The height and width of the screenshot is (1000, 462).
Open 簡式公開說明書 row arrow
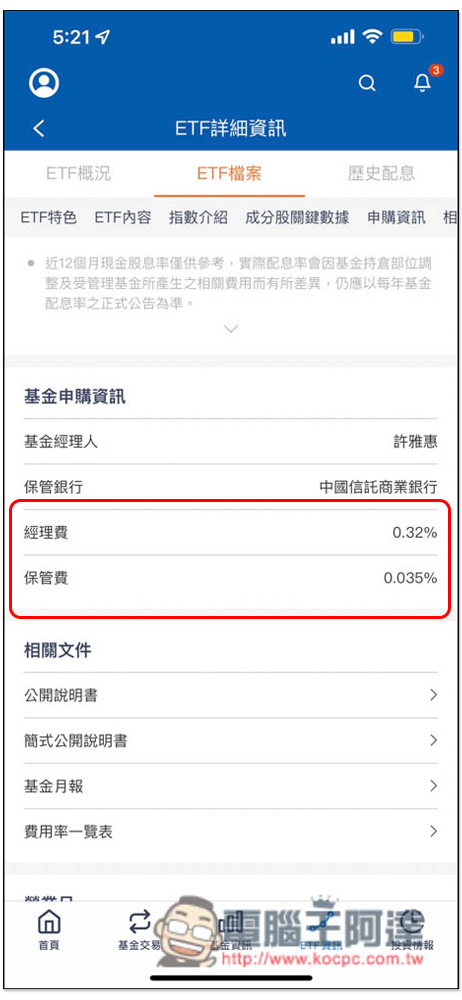point(433,740)
